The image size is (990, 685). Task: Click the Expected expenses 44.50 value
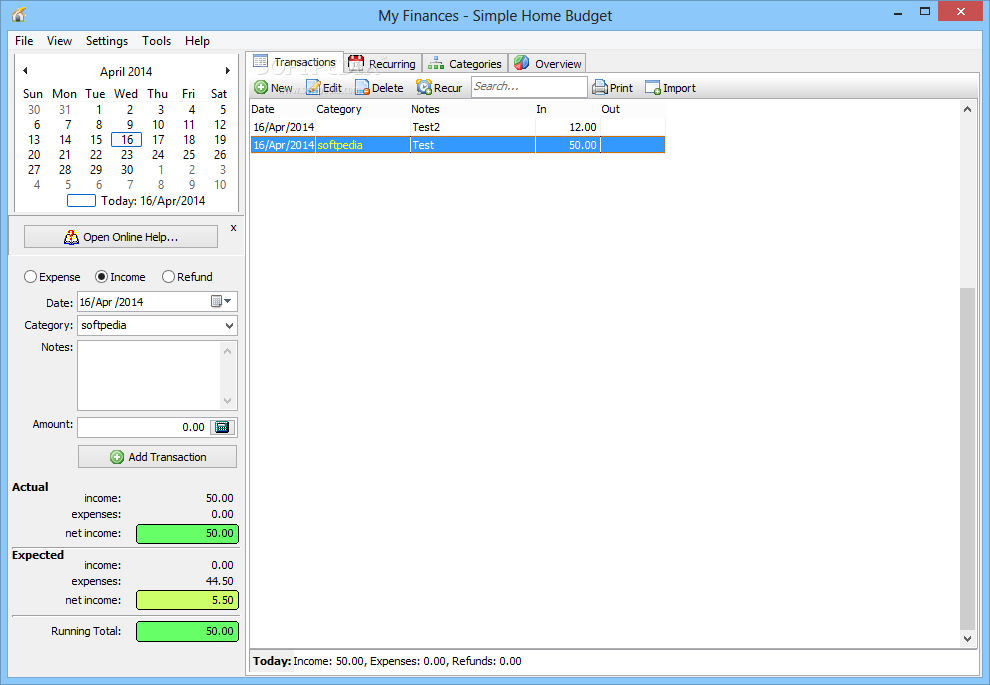(x=219, y=581)
